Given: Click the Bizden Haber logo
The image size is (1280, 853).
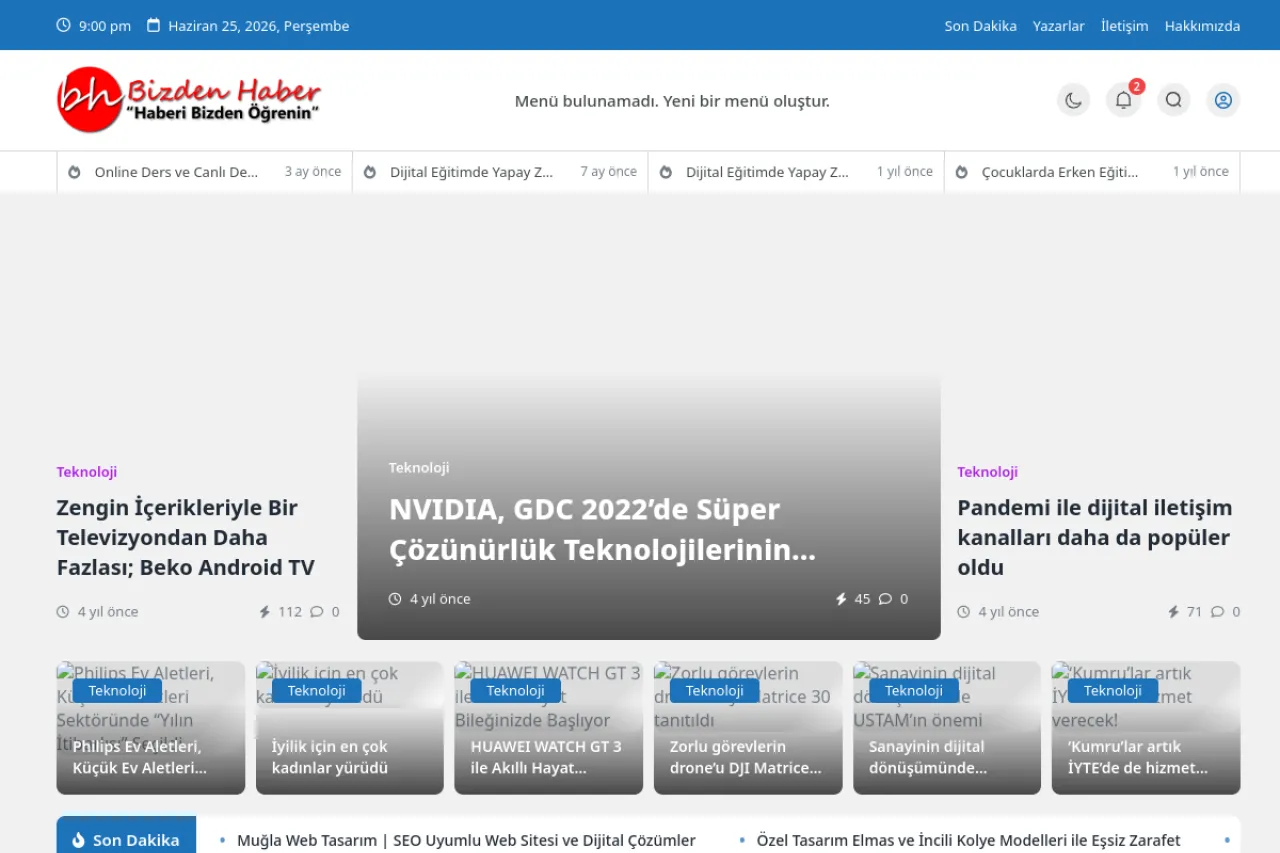Looking at the screenshot, I should (189, 100).
